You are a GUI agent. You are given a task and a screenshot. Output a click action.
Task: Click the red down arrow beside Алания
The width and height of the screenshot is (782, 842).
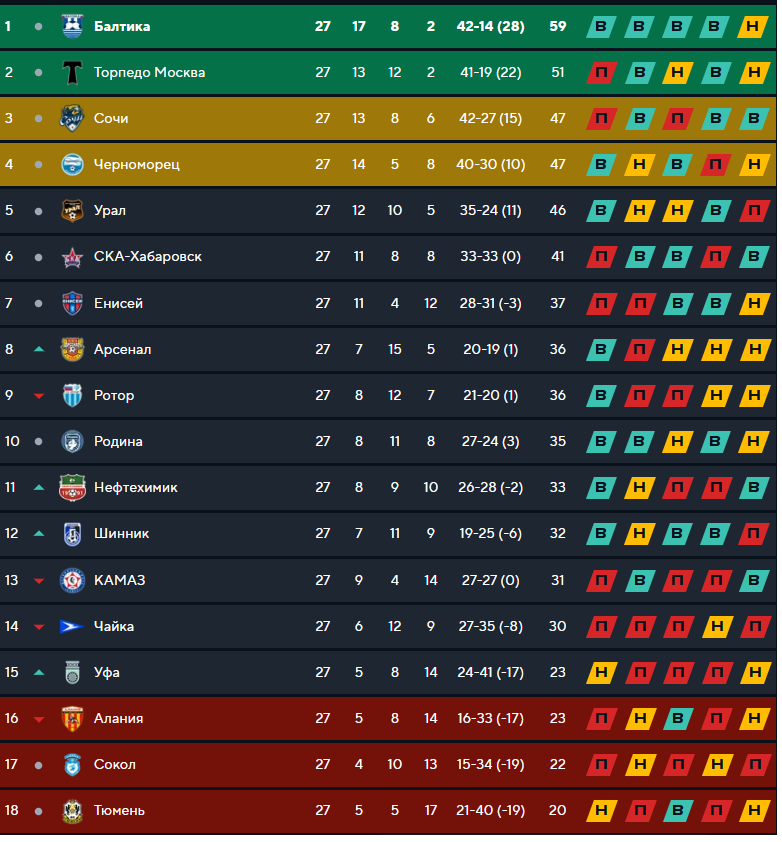click(39, 719)
